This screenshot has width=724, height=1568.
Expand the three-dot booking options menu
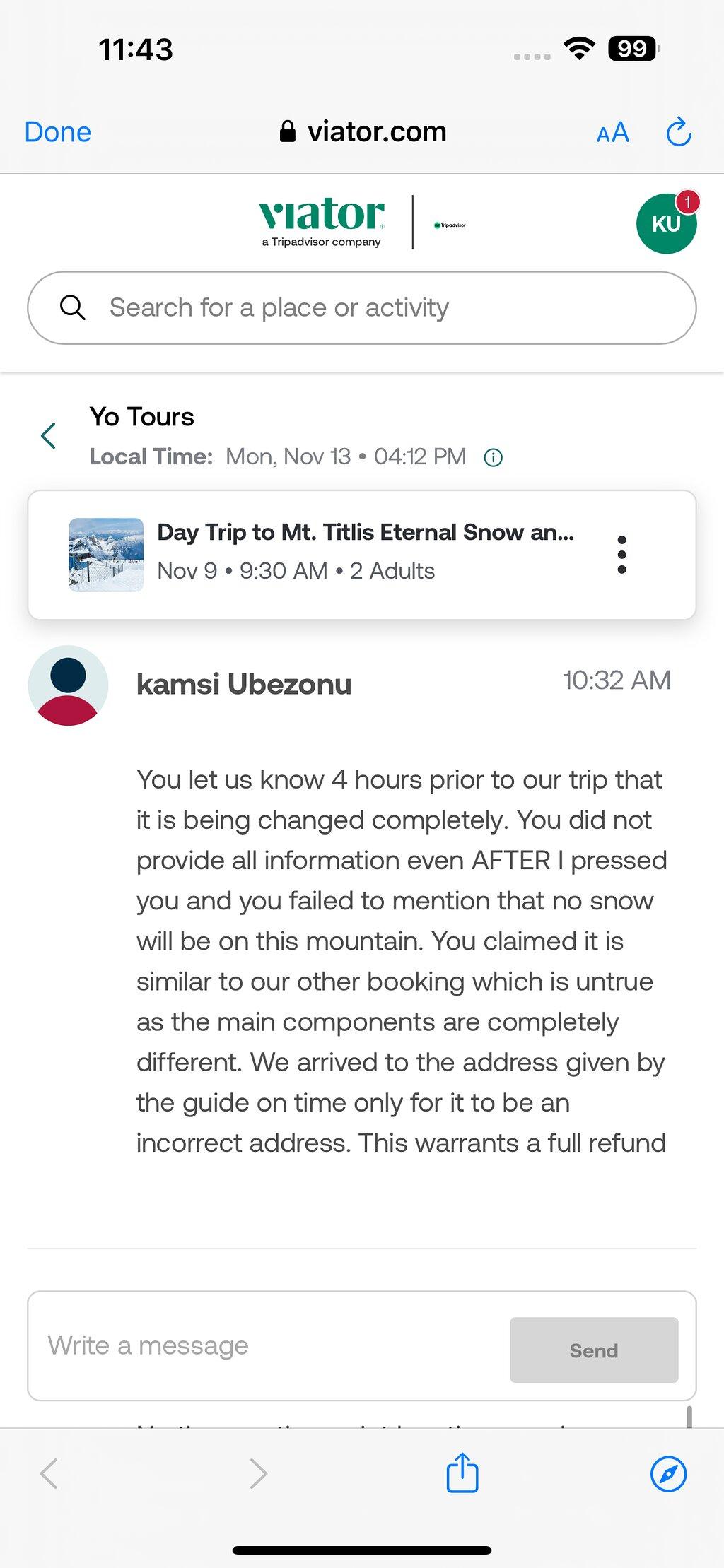(621, 555)
